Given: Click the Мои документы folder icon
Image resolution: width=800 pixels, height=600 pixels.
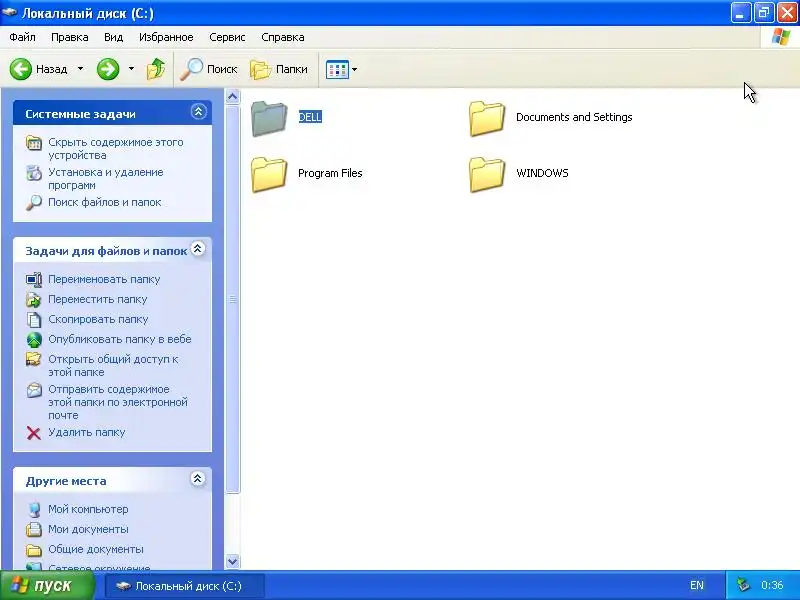Looking at the screenshot, I should [x=34, y=529].
